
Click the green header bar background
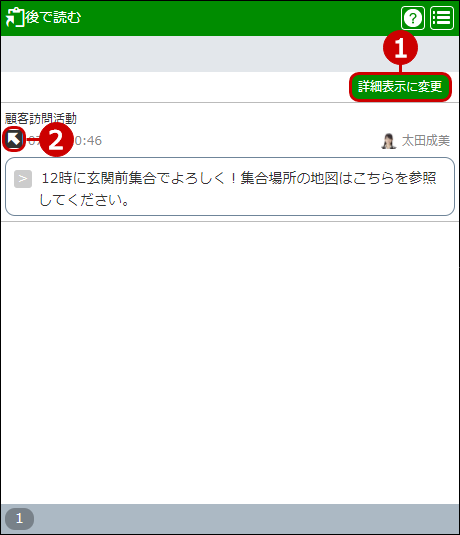239,18
